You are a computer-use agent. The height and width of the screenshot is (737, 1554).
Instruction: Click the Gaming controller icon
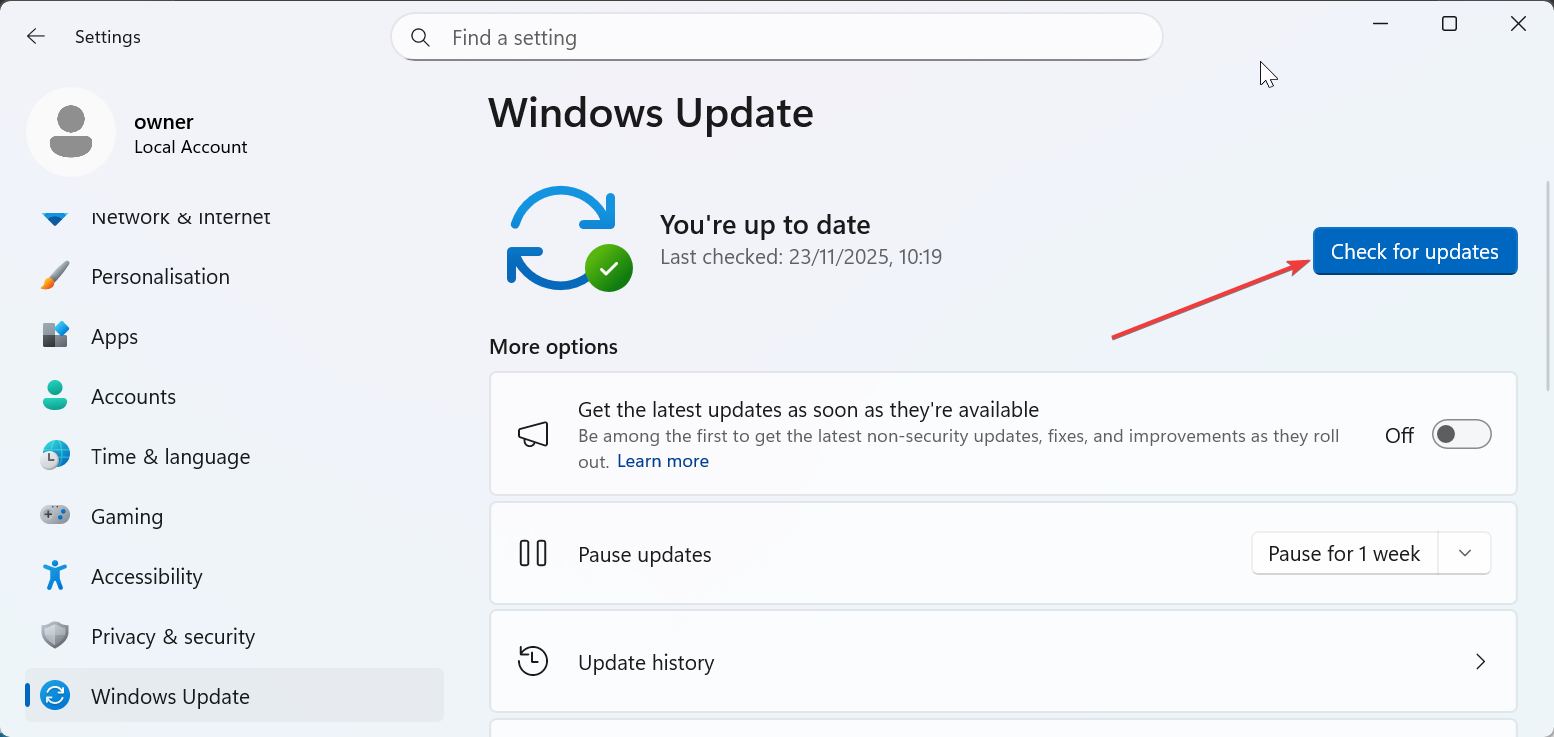point(55,516)
